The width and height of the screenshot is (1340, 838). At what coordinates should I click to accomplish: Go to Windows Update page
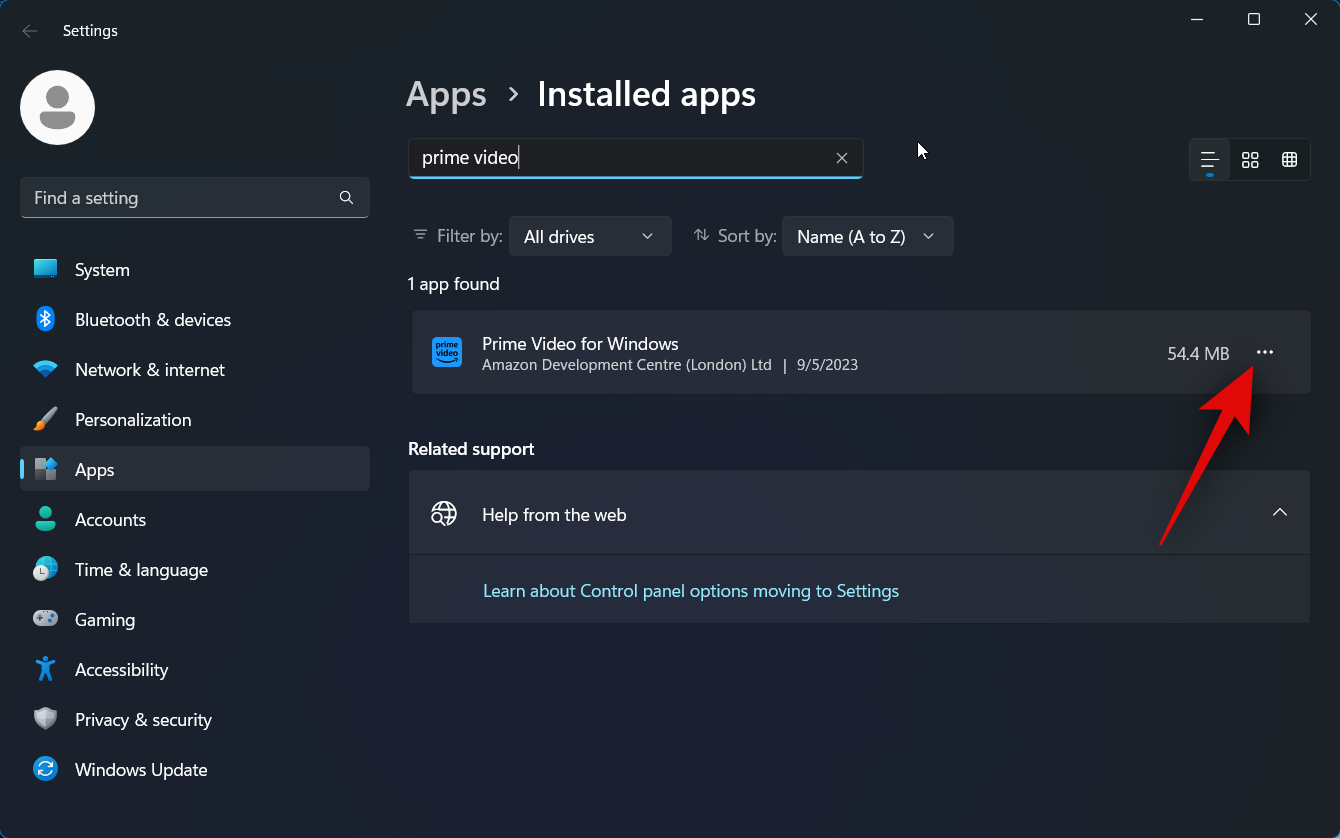click(x=141, y=770)
